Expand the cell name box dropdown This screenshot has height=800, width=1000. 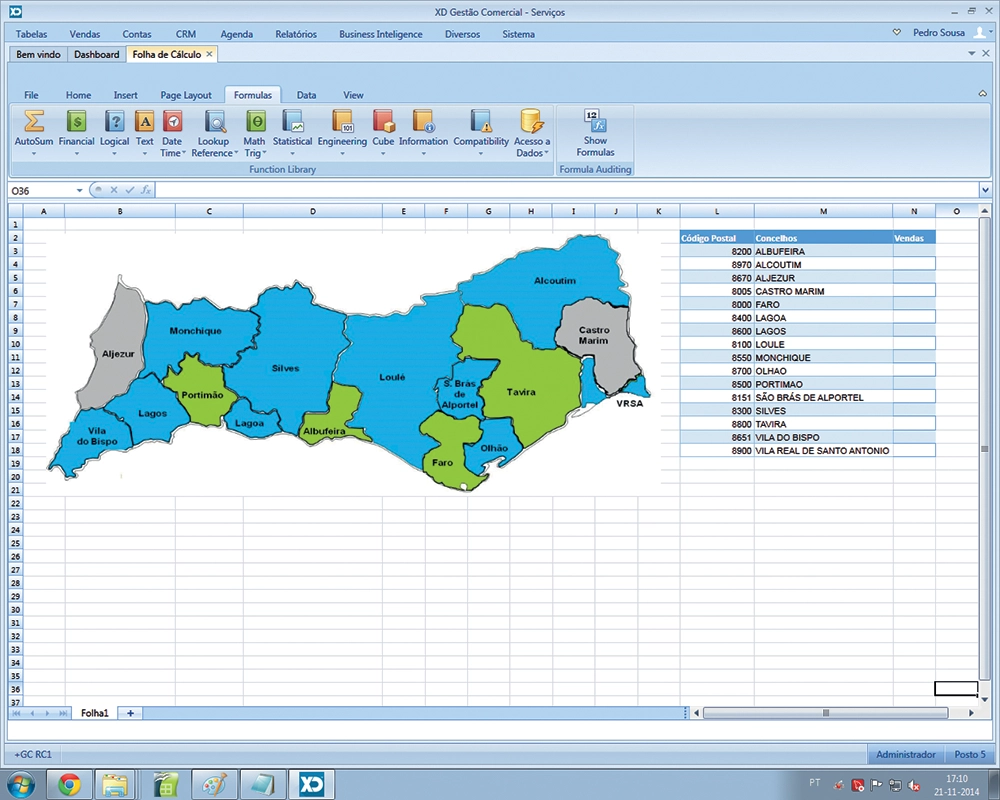tap(80, 190)
